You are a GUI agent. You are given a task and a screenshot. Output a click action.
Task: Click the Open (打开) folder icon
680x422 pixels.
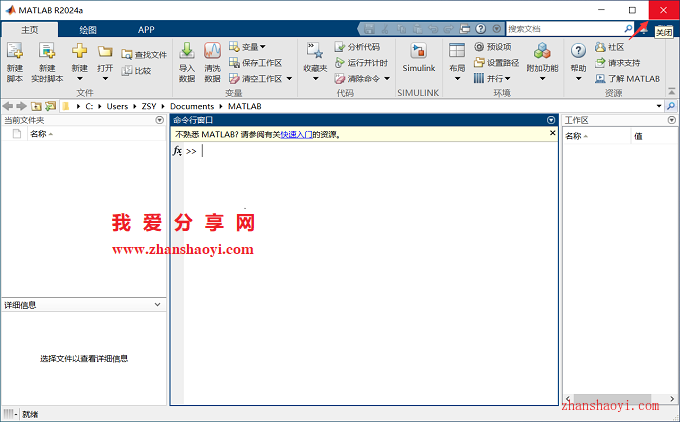tap(105, 52)
